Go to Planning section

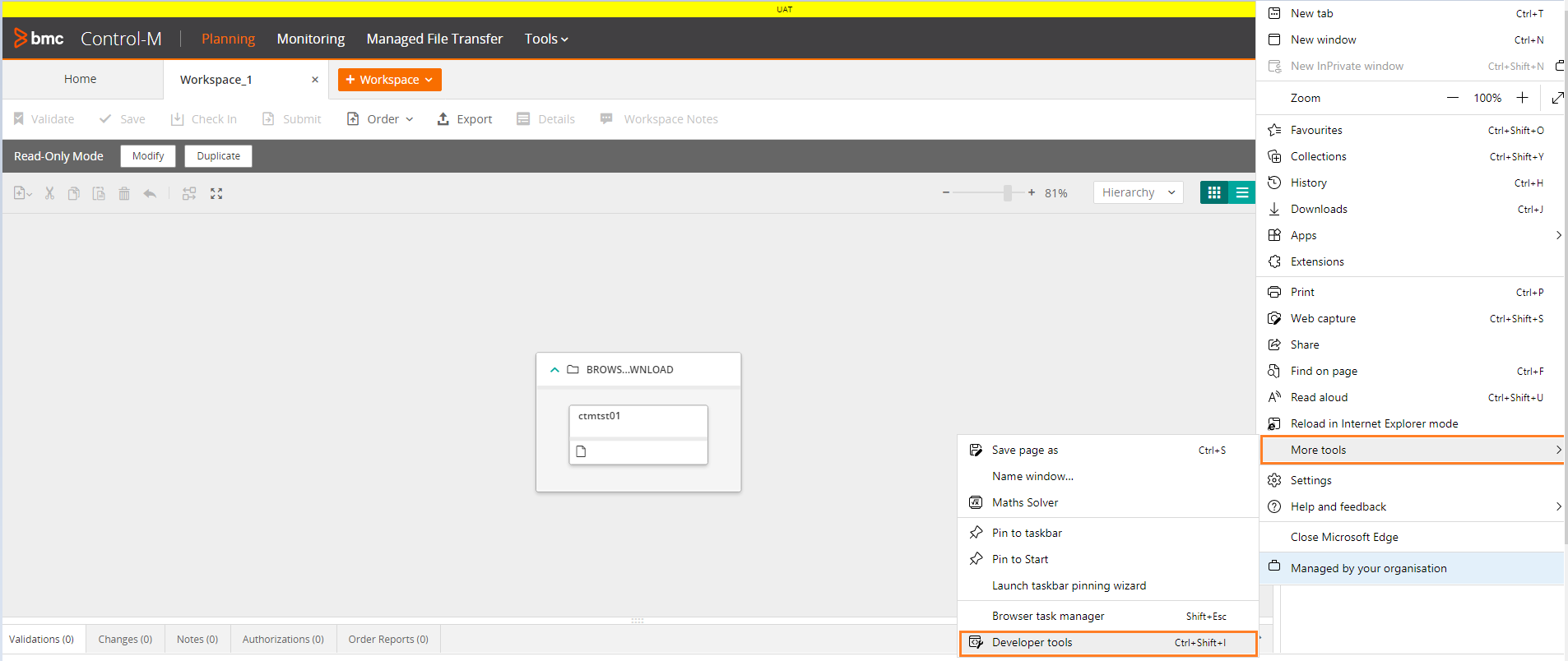[x=228, y=39]
